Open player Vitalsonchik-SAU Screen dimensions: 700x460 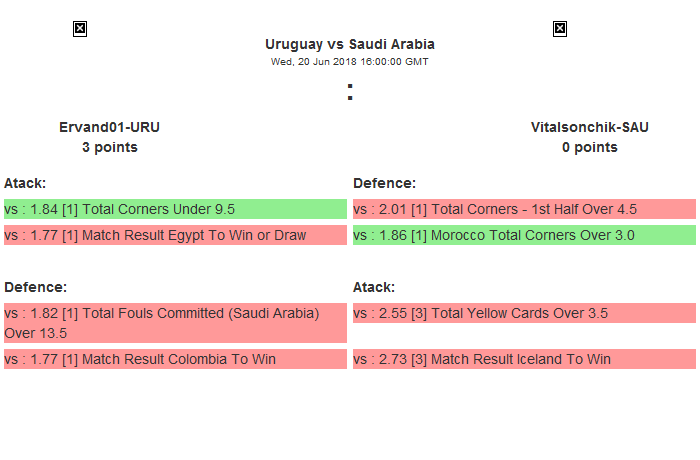590,127
